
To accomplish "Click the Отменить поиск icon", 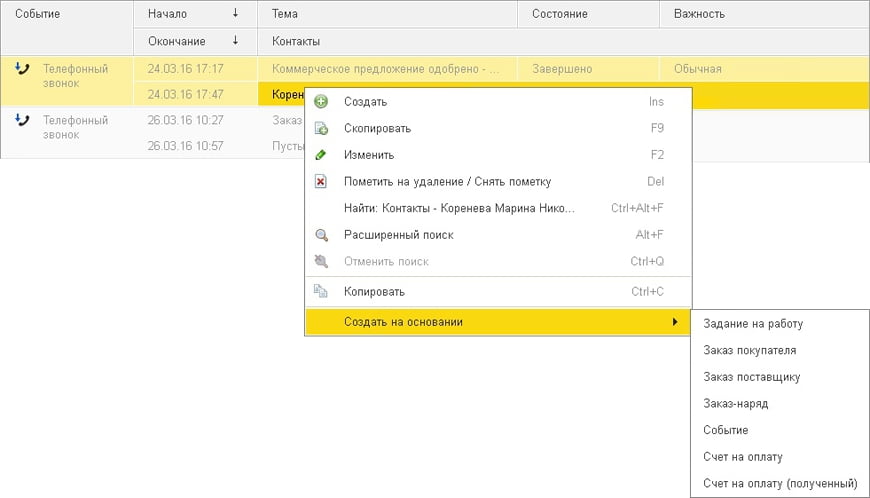I will [321, 261].
